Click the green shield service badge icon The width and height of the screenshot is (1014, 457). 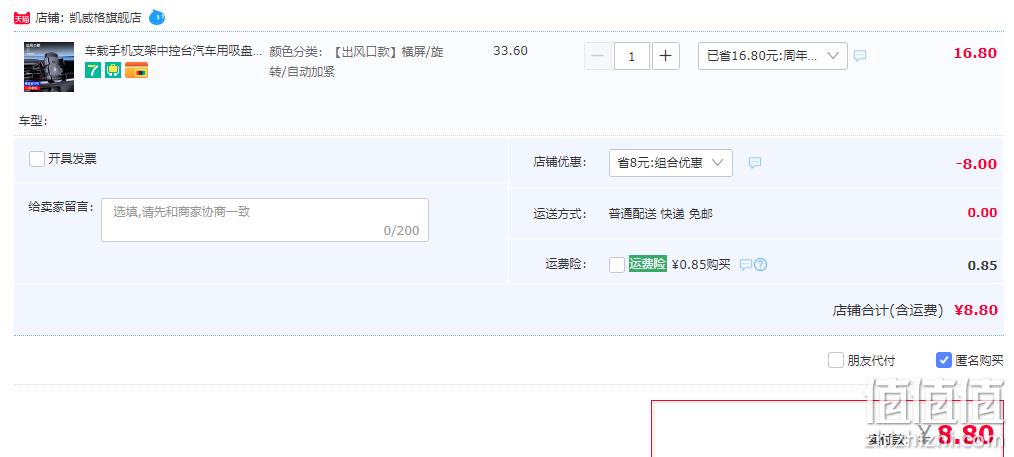[113, 70]
